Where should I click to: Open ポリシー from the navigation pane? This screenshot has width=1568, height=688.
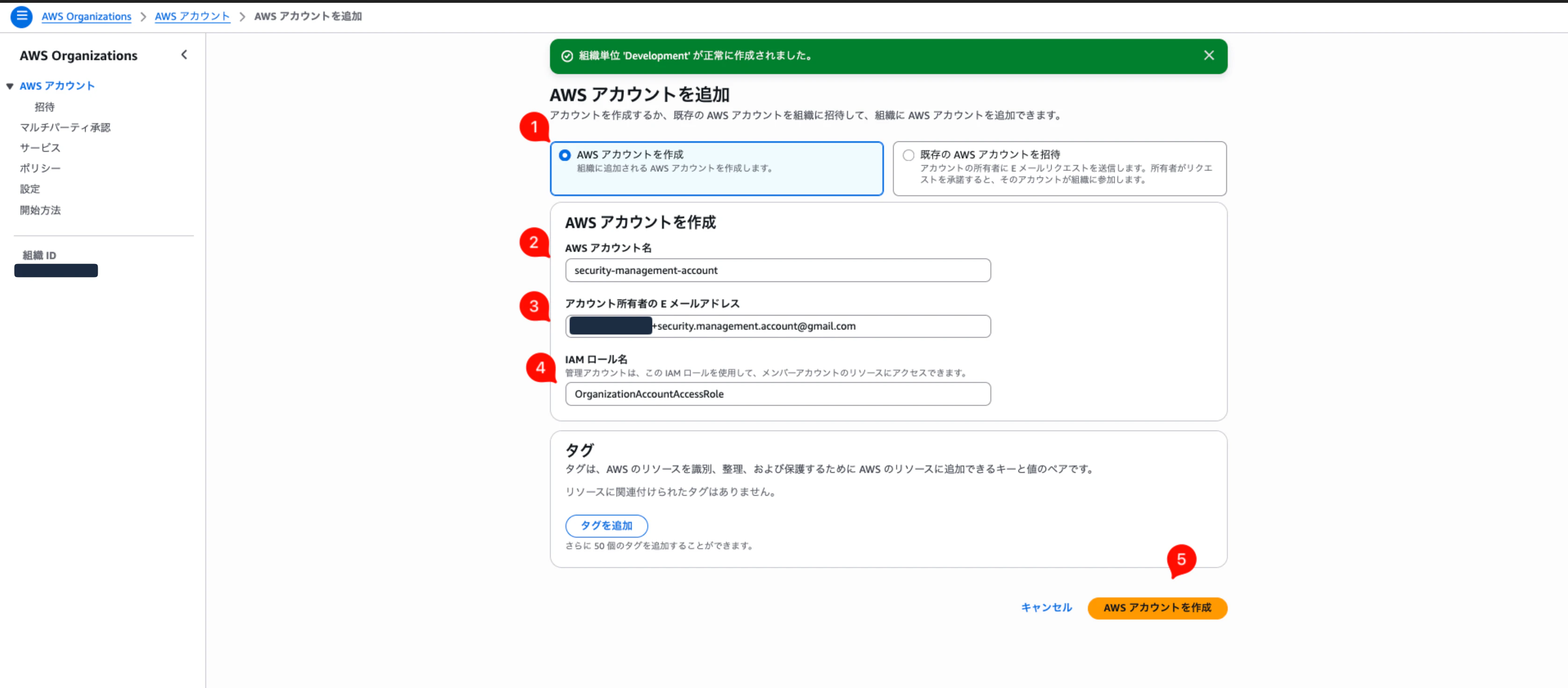(x=40, y=168)
